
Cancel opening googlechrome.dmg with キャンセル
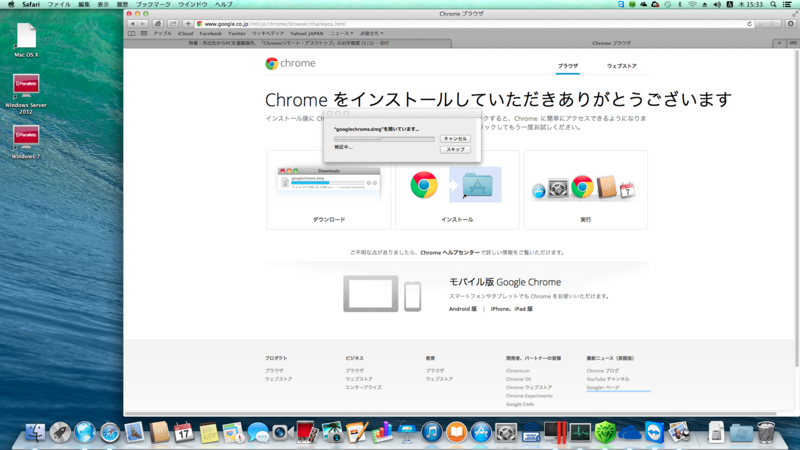[x=455, y=139]
